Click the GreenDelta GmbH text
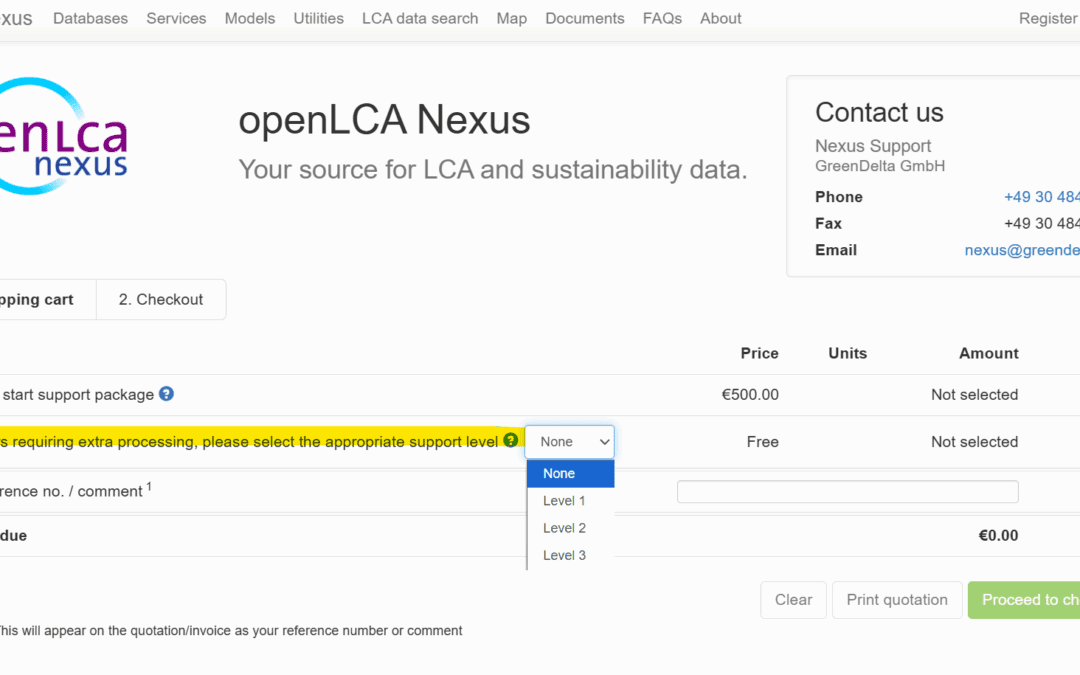The width and height of the screenshot is (1080, 675). [x=880, y=166]
